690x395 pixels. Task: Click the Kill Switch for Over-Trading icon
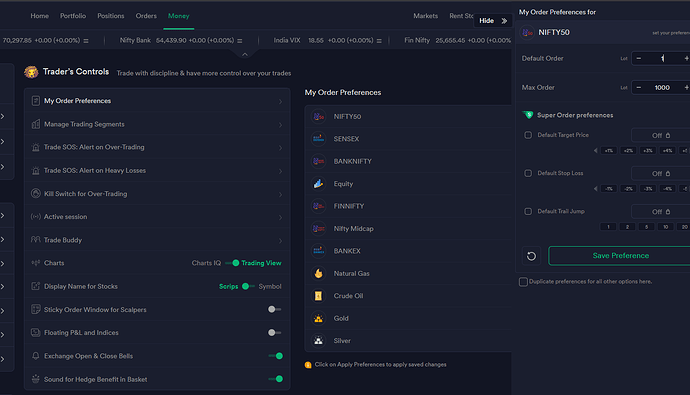pos(36,194)
